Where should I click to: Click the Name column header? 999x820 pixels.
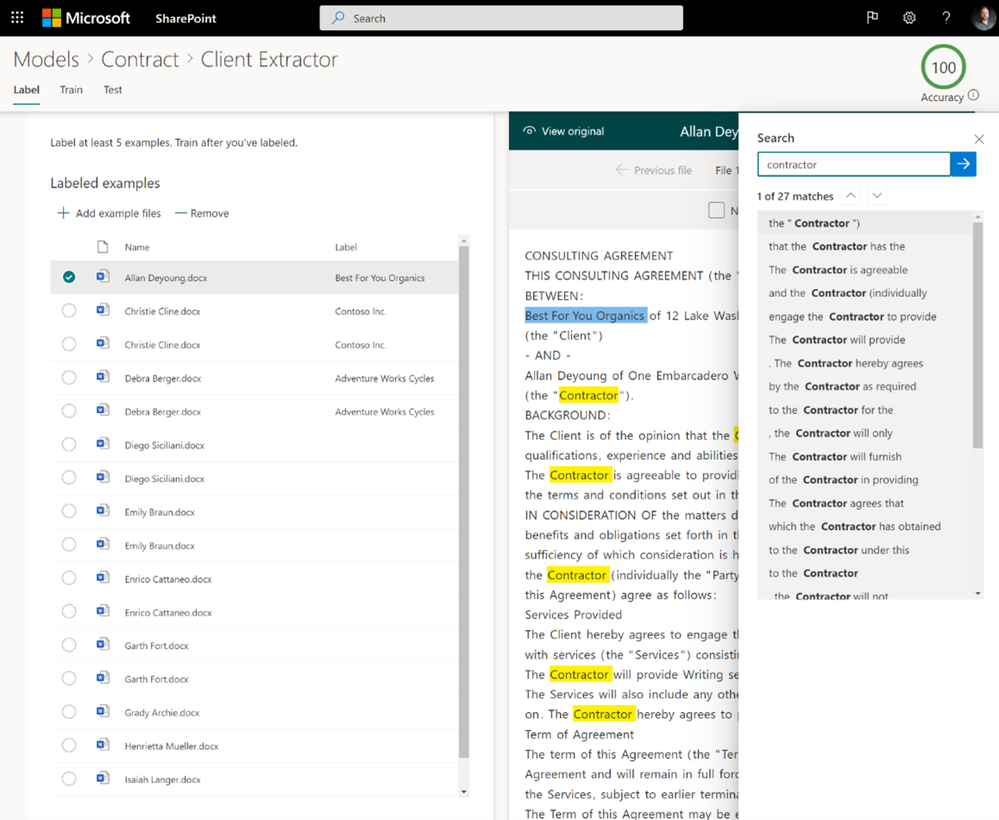137,247
